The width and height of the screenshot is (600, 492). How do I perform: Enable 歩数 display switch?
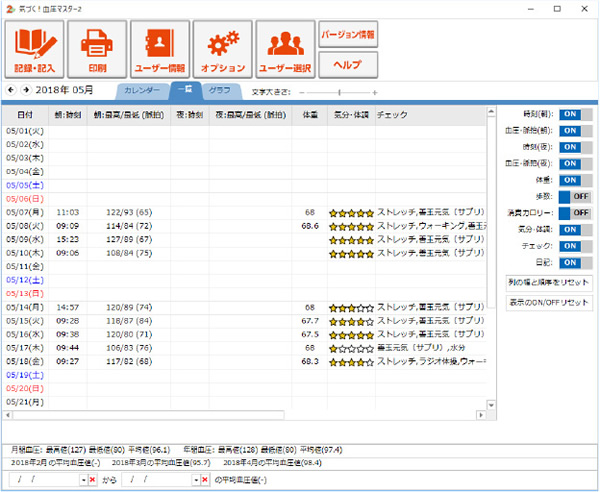576,197
